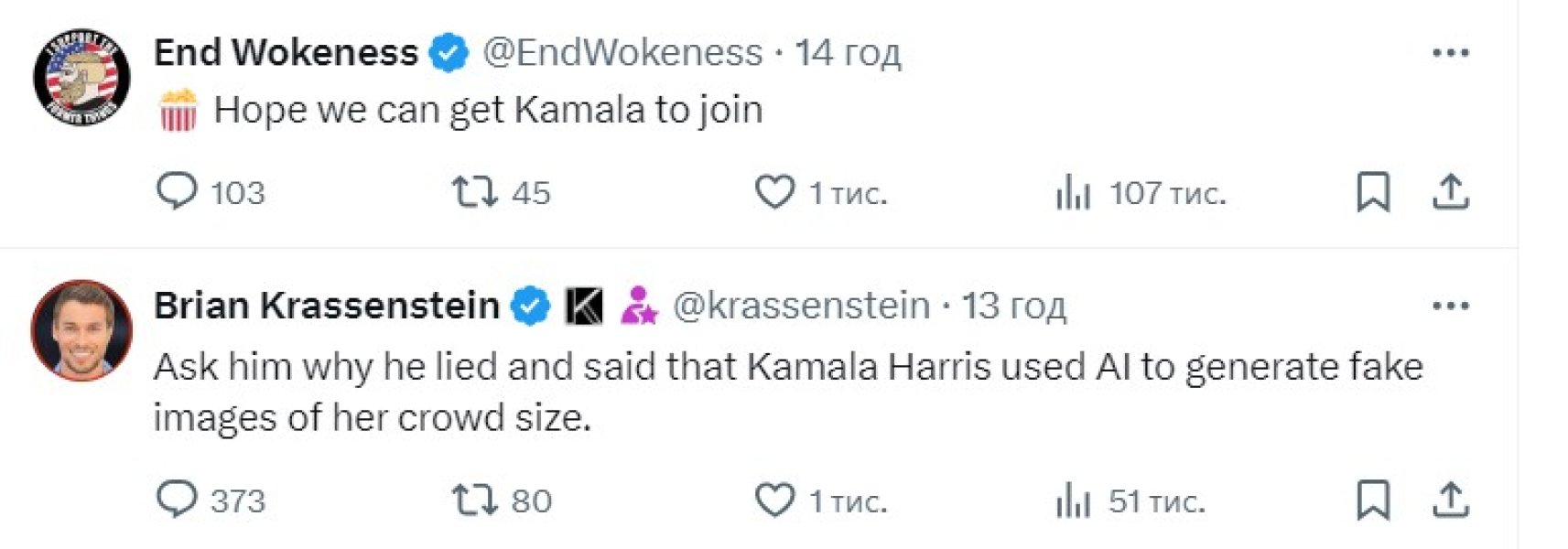The width and height of the screenshot is (1568, 549).
Task: Open more options for Krassenstein's tweet
Action: pos(1451,306)
